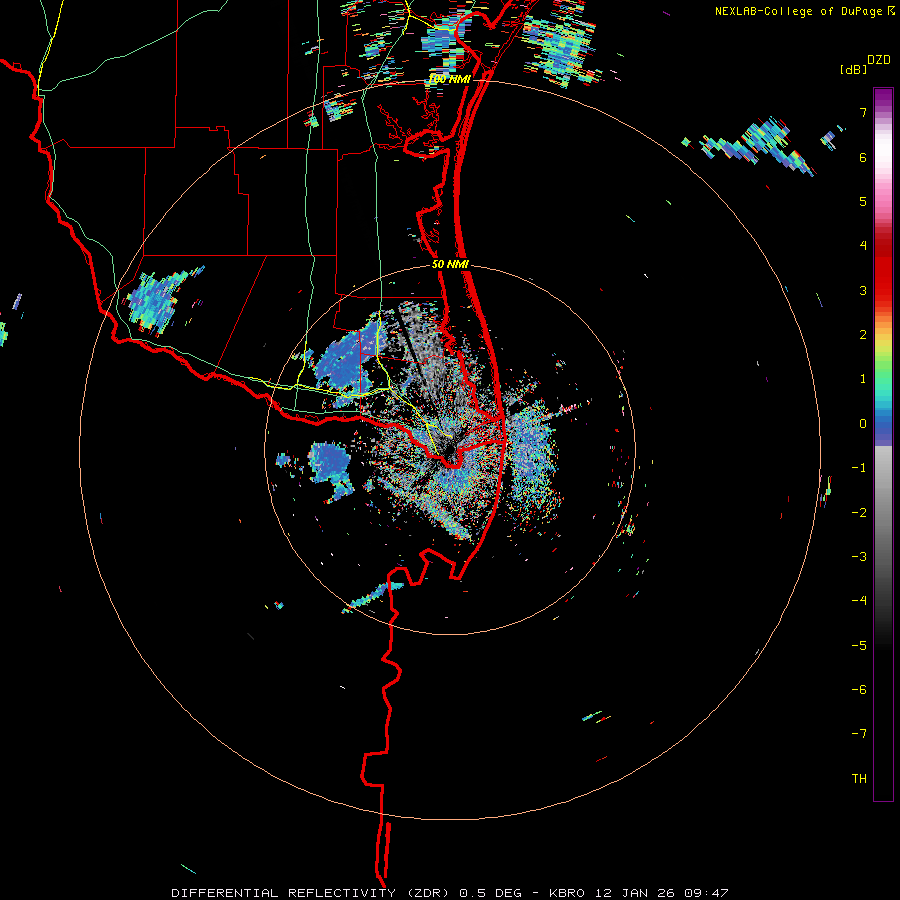This screenshot has width=900, height=900.
Task: Click the 5 value on color scale
Action: [863, 201]
